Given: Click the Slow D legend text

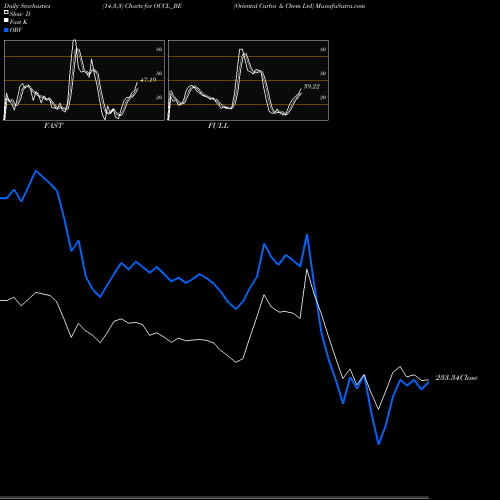Looking at the screenshot, I should pyautogui.click(x=20, y=14).
